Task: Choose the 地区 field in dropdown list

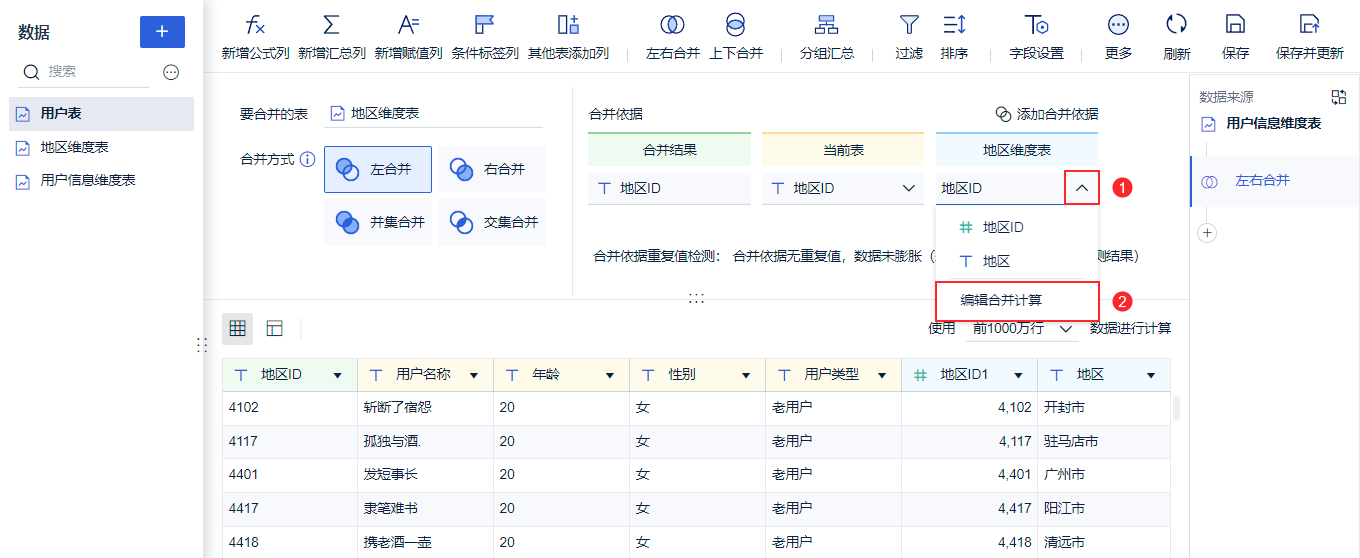Action: pos(996,261)
